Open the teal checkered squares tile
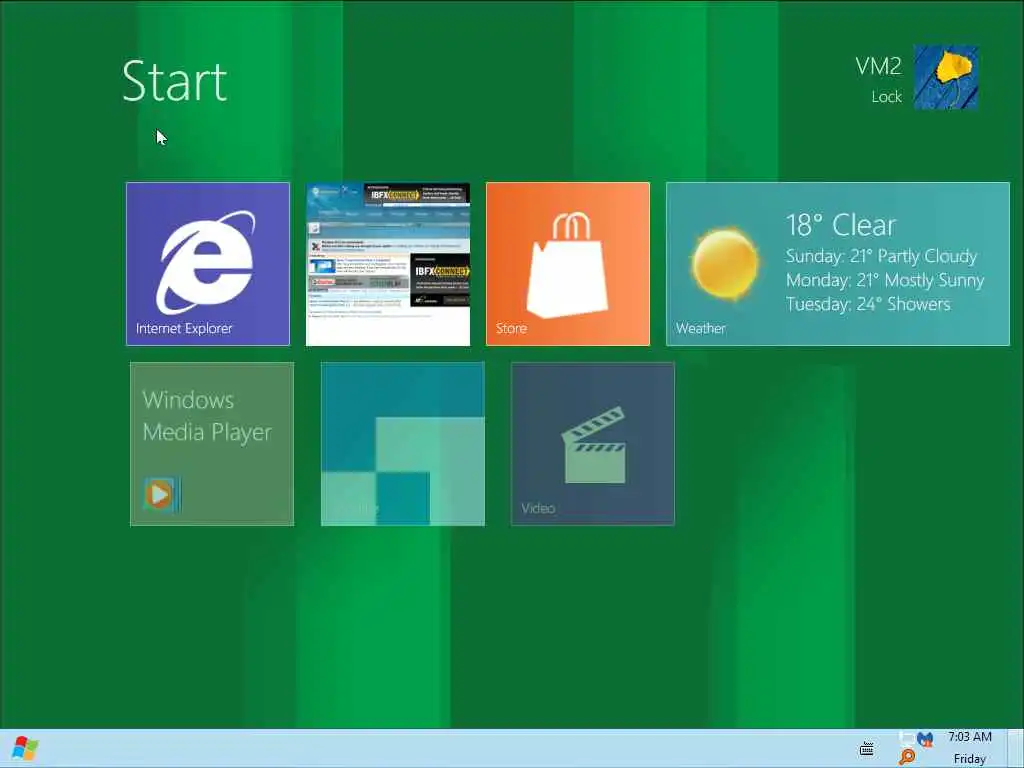 [x=402, y=444]
